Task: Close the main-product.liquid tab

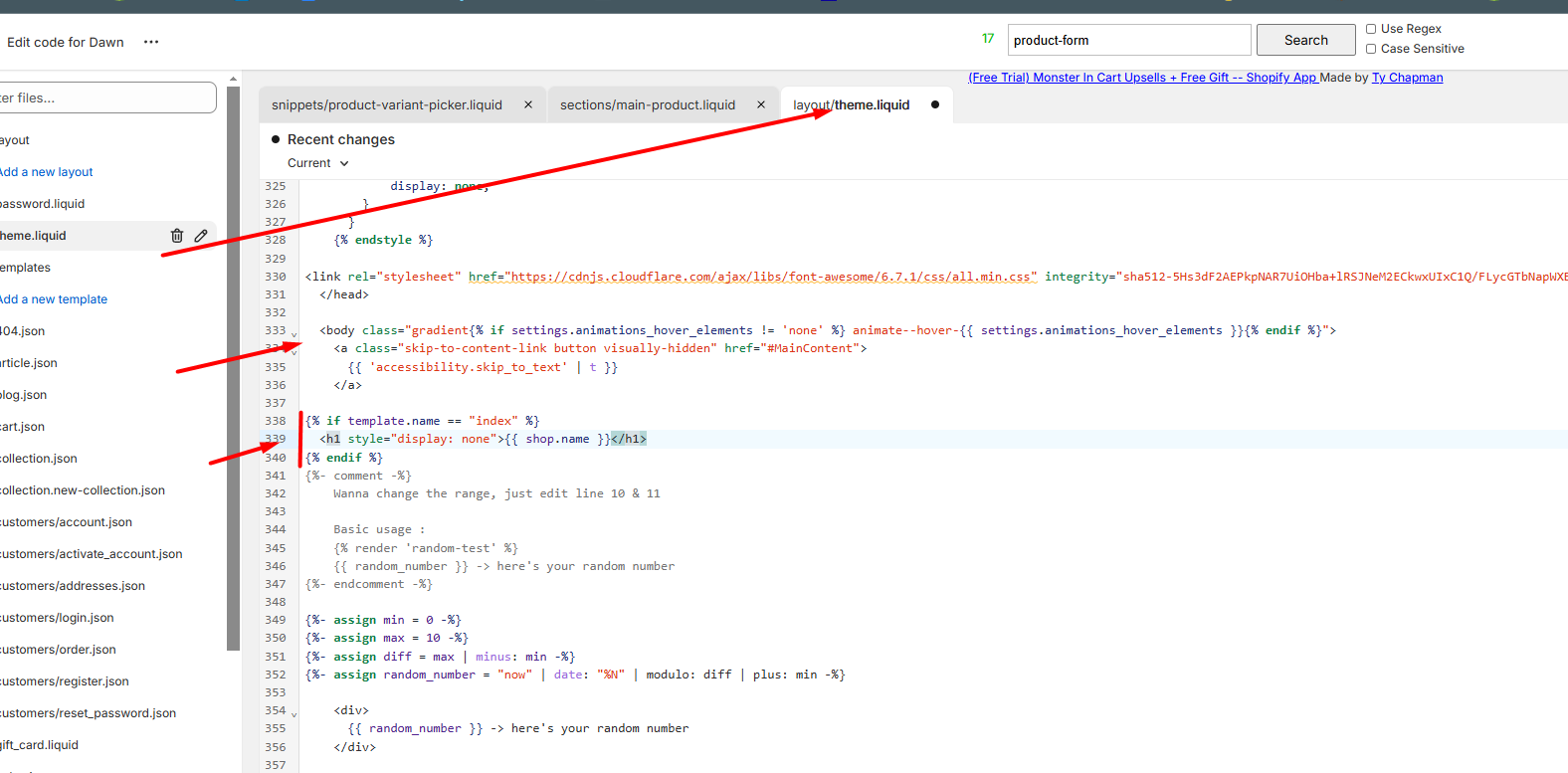Action: coord(761,104)
